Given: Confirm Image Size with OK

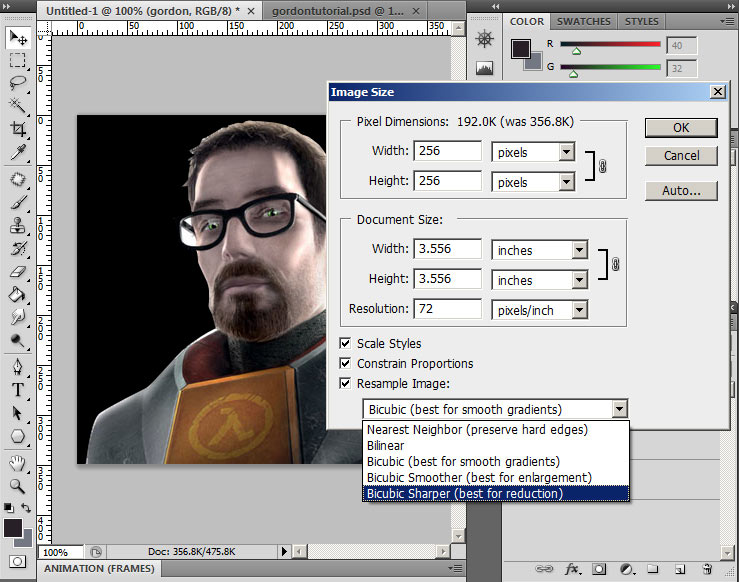Looking at the screenshot, I should [681, 128].
